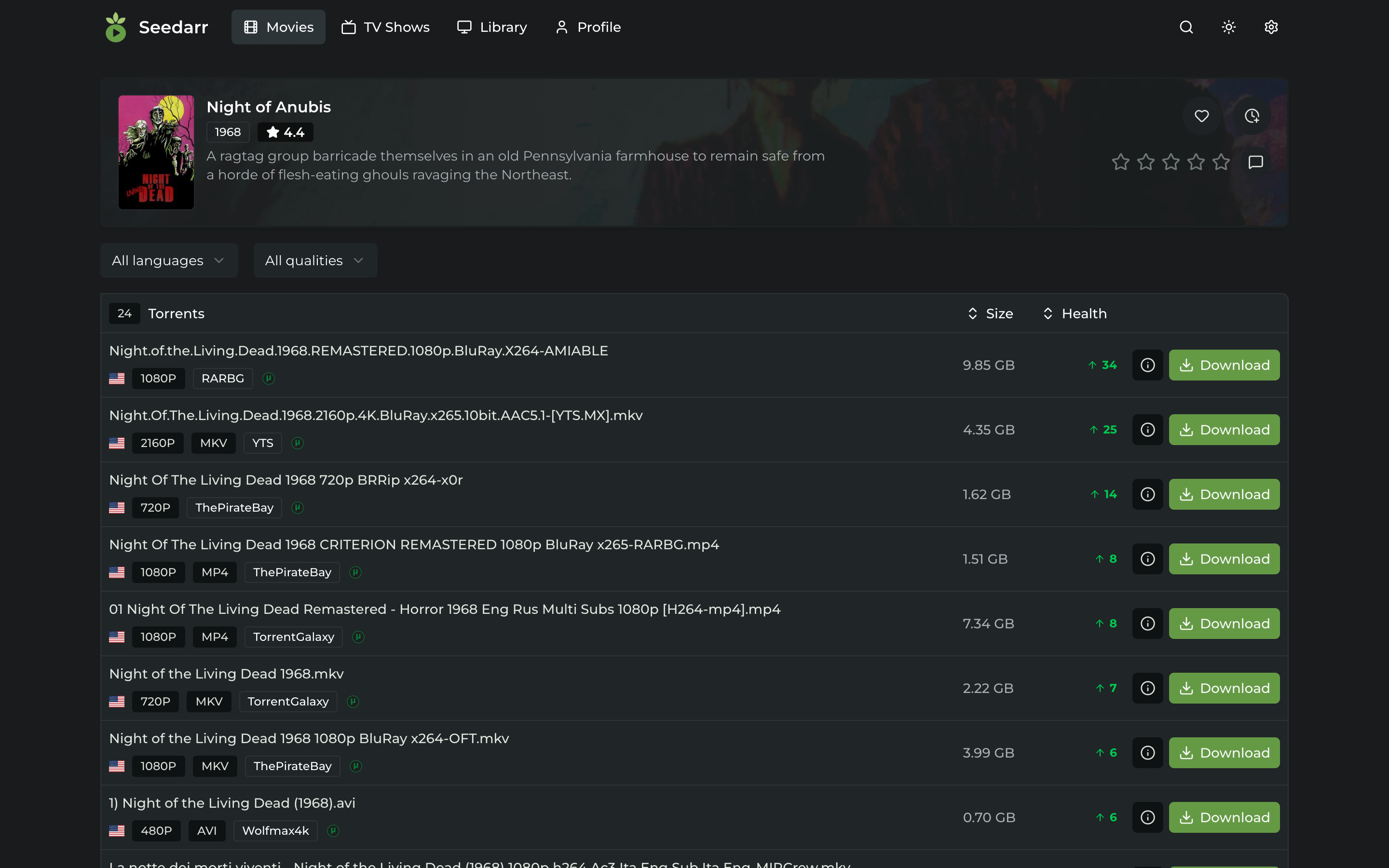Click the magnet icon on the AMIABLE torrent
This screenshot has height=868, width=1389.
click(x=269, y=379)
